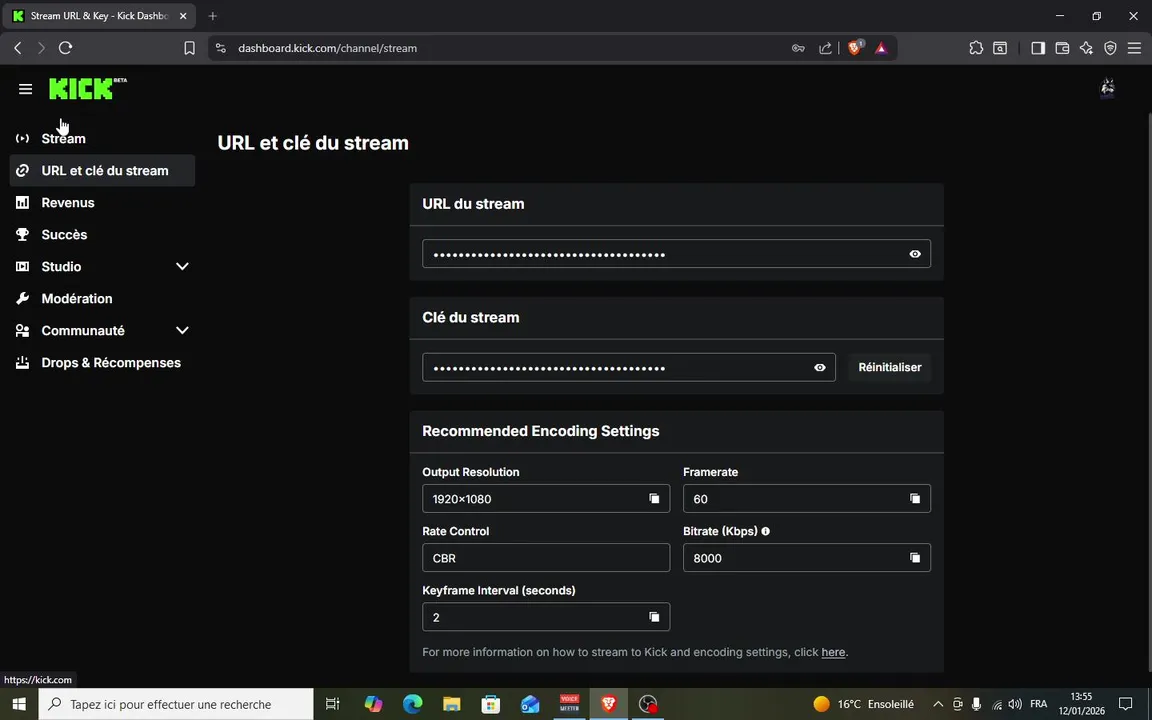Toggle the browser sidebar panel
This screenshot has height=720, width=1152.
[x=1038, y=48]
